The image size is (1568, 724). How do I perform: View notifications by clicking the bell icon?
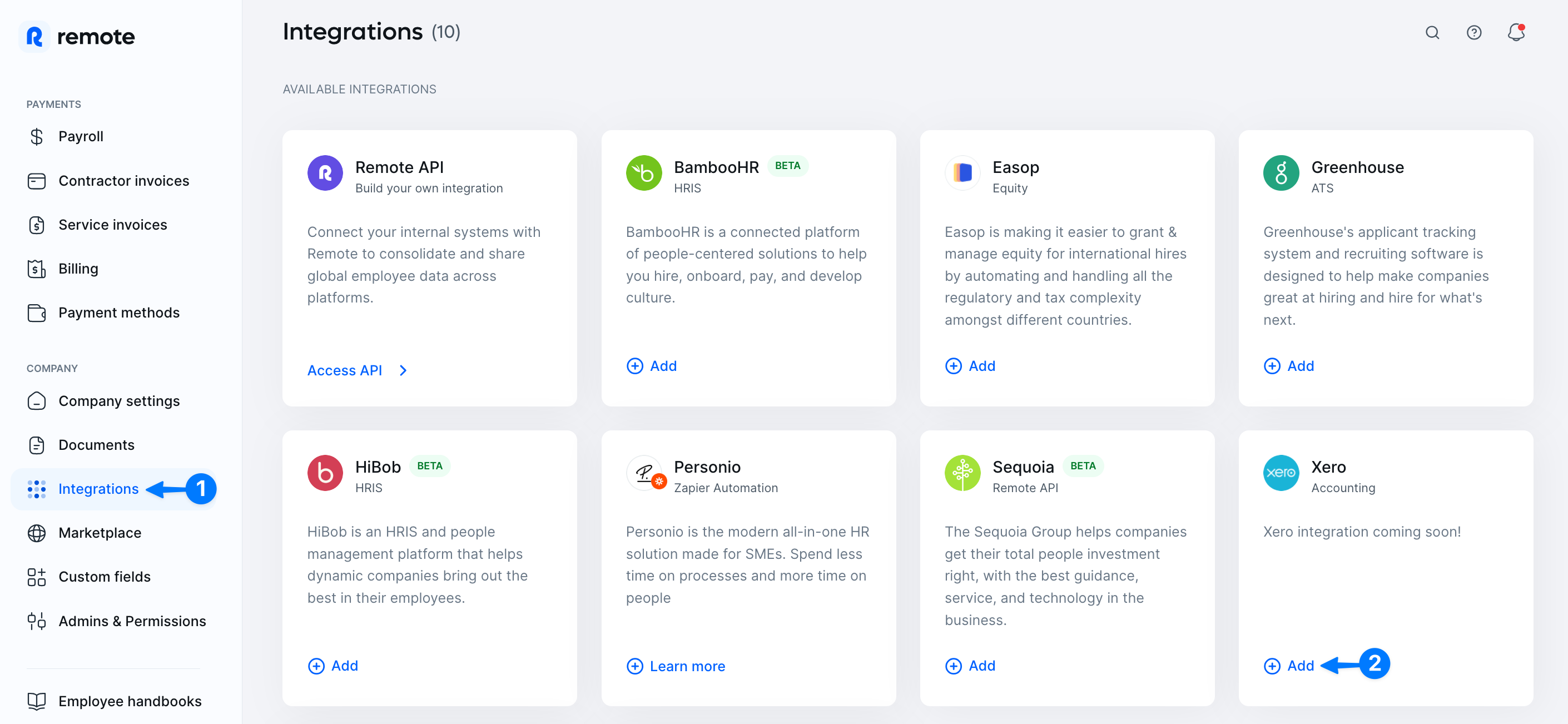point(1516,33)
